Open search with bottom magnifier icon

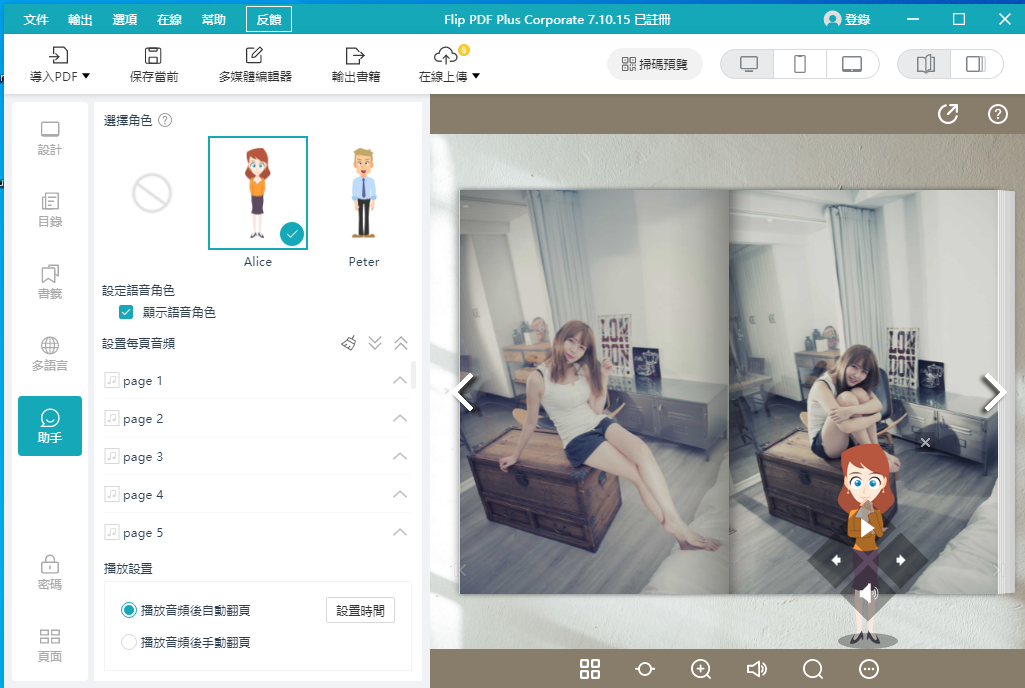tap(812, 669)
